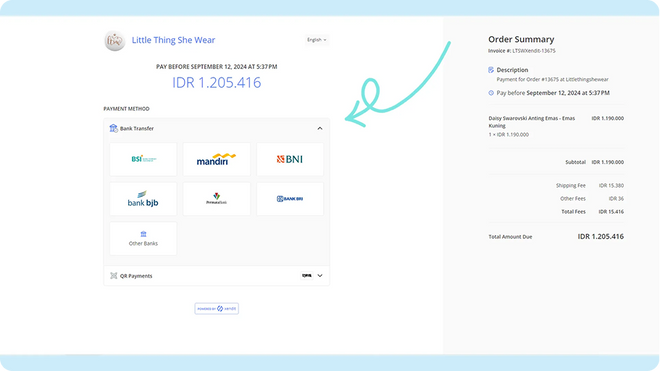Click the Little Thing She Wear logo
This screenshot has height=371, width=660.
coord(114,41)
